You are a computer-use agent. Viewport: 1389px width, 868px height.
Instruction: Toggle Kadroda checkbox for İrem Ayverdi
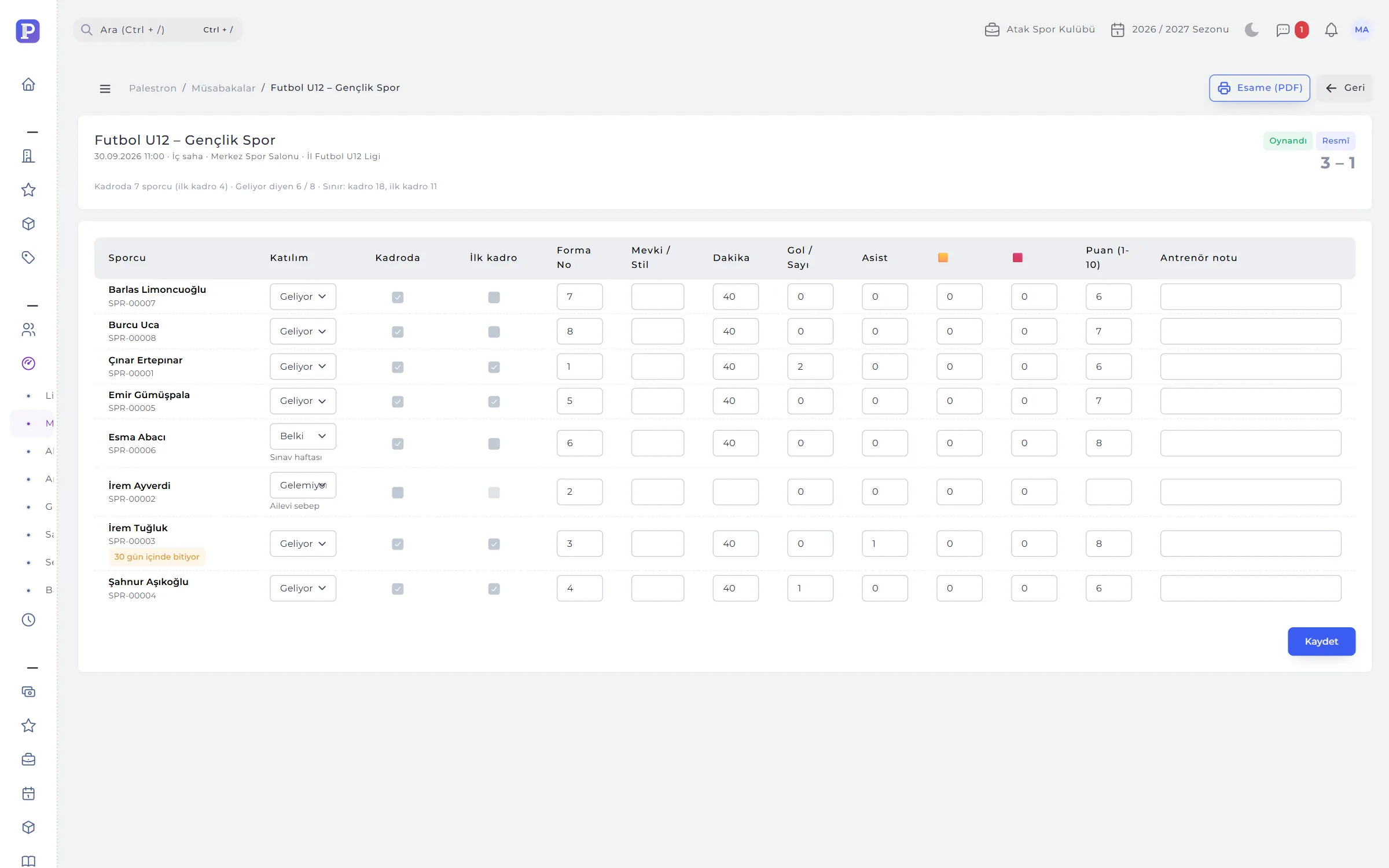tap(398, 492)
